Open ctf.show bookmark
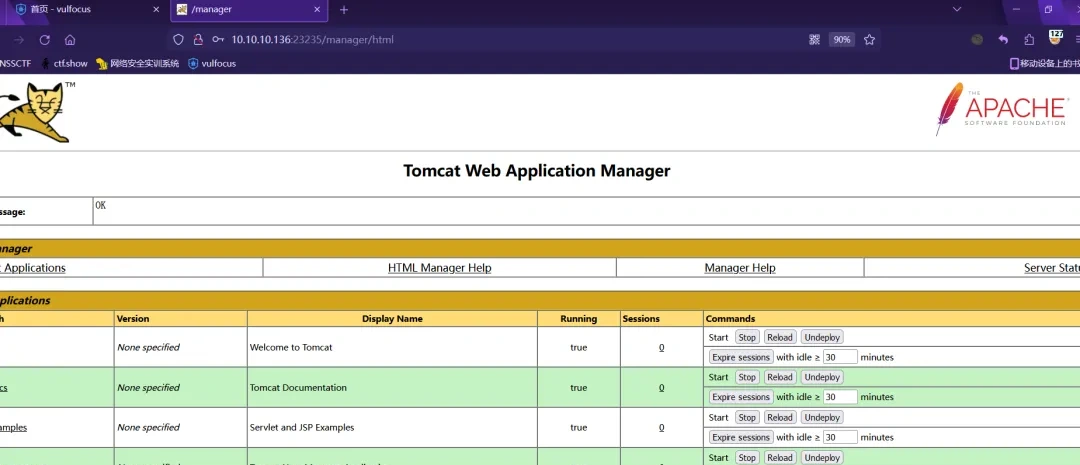The image size is (1080, 465). click(x=64, y=63)
